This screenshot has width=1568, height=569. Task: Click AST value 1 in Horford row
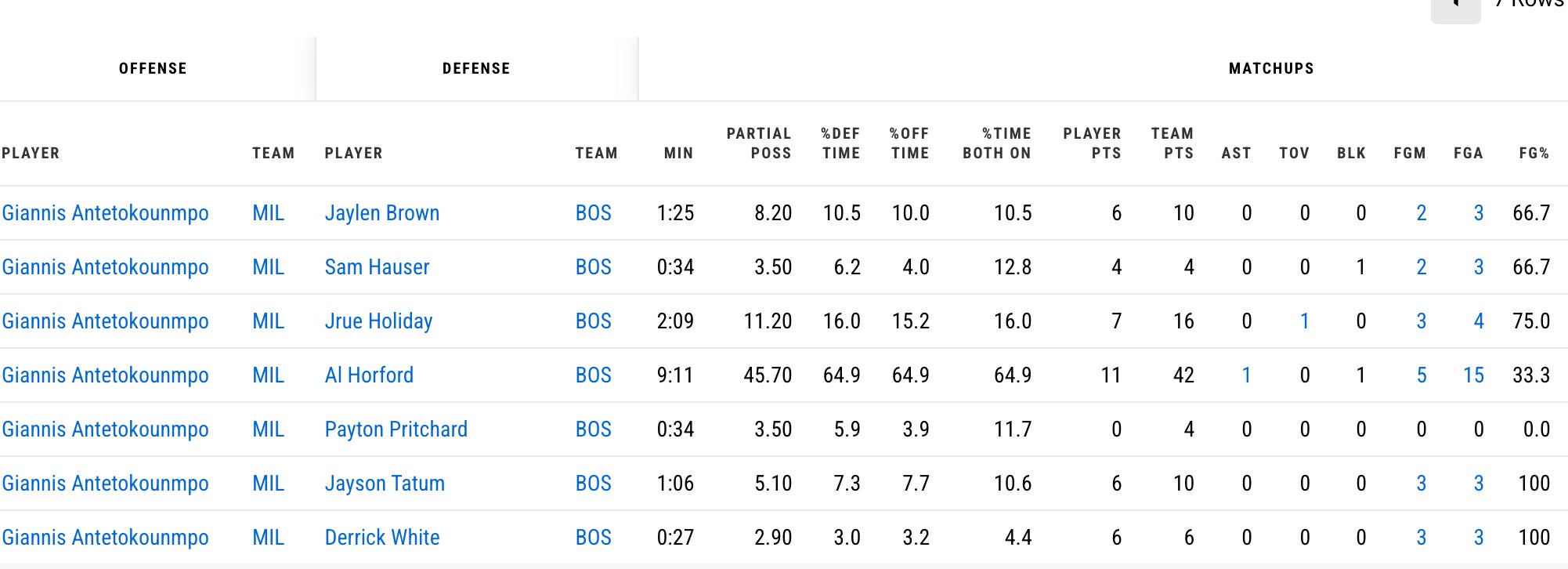(1246, 375)
